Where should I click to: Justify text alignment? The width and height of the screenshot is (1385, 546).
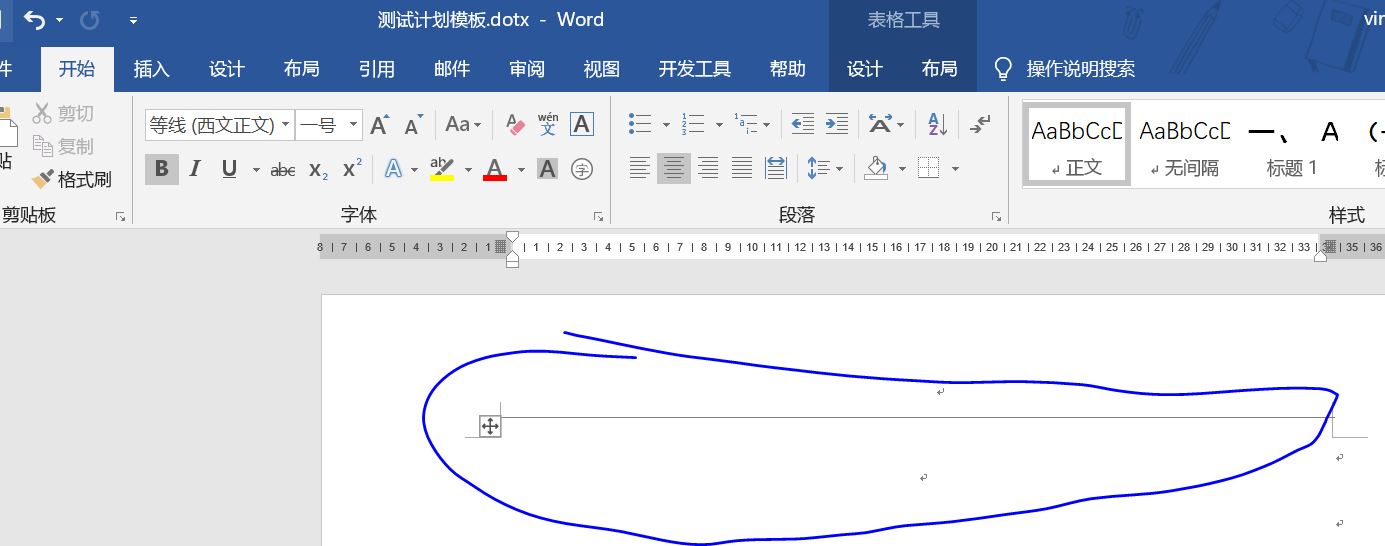(x=742, y=168)
